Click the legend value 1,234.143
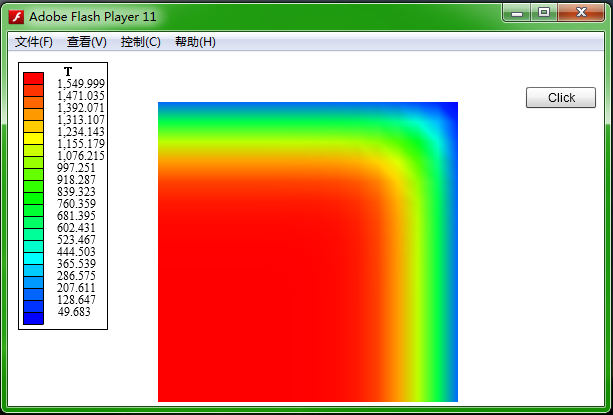This screenshot has height=415, width=613. tap(81, 132)
